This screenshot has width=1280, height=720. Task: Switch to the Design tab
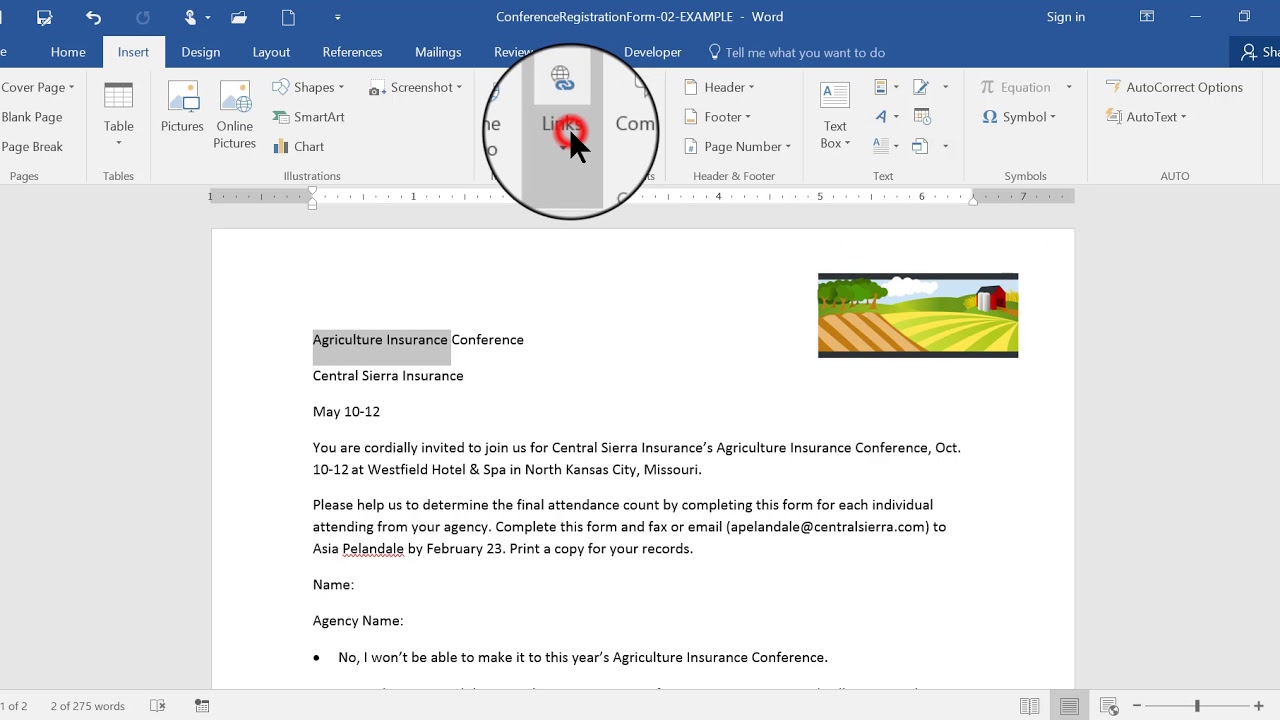[x=200, y=52]
